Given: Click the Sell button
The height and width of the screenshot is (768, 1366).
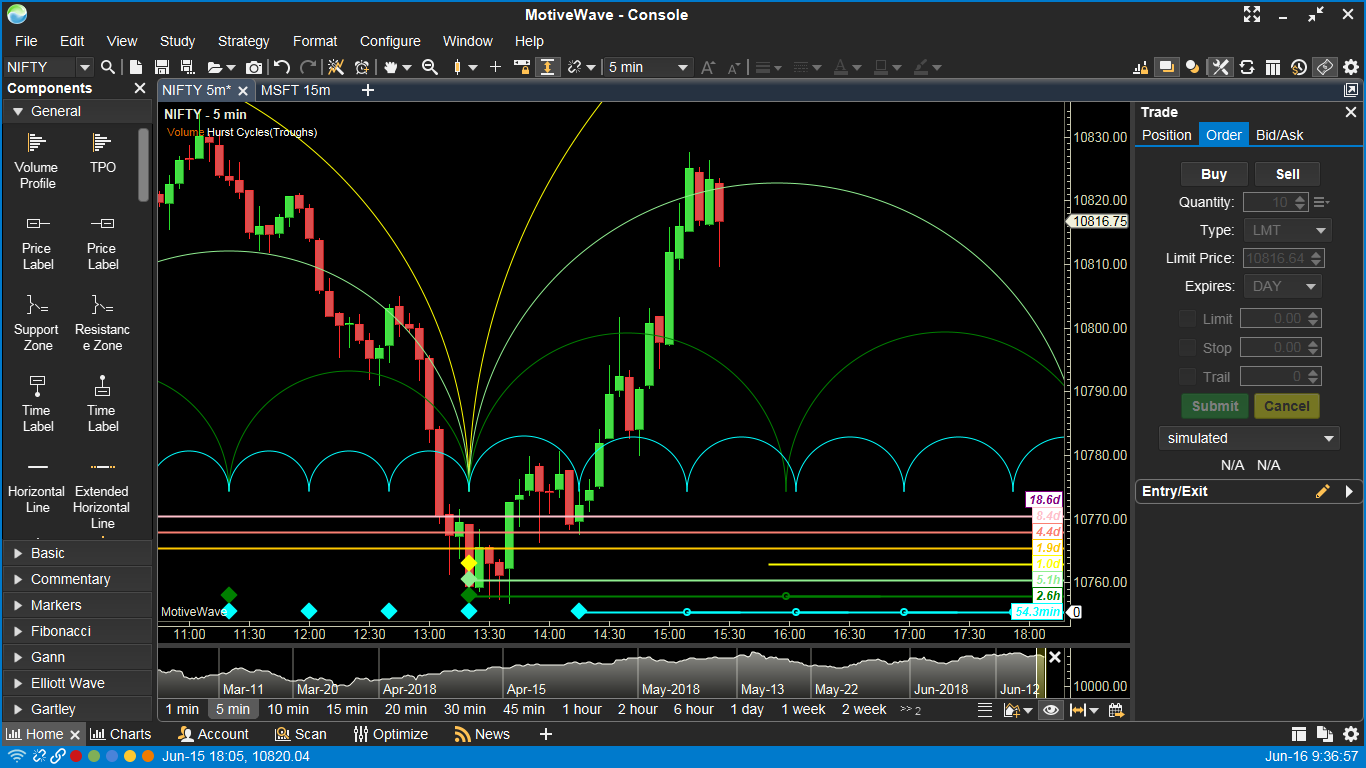Looking at the screenshot, I should tap(1288, 174).
